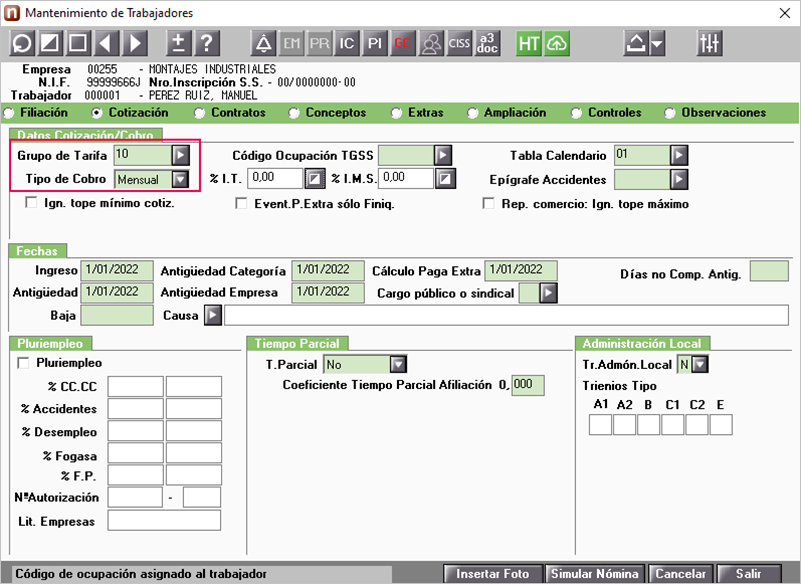Close the Mantenimiento de Trabajadores window
Screen dimensions: 801x584
pyautogui.click(x=785, y=13)
